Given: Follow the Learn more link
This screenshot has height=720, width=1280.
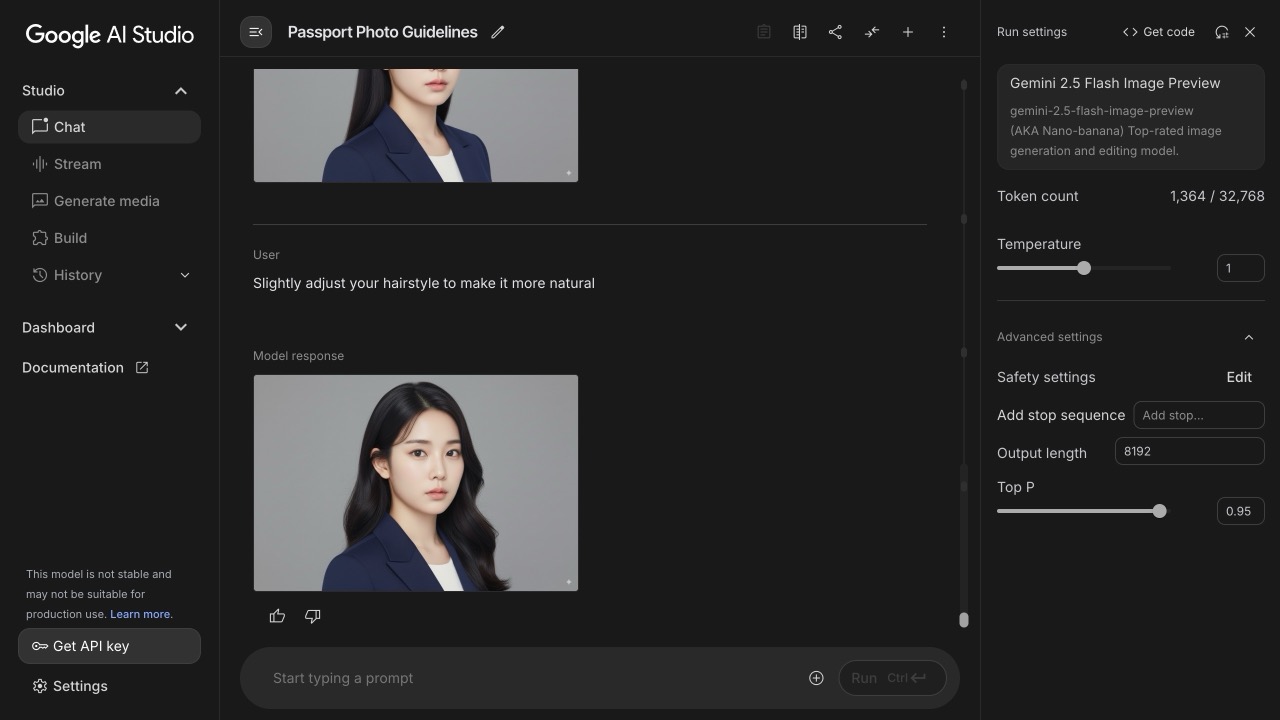Looking at the screenshot, I should [141, 614].
